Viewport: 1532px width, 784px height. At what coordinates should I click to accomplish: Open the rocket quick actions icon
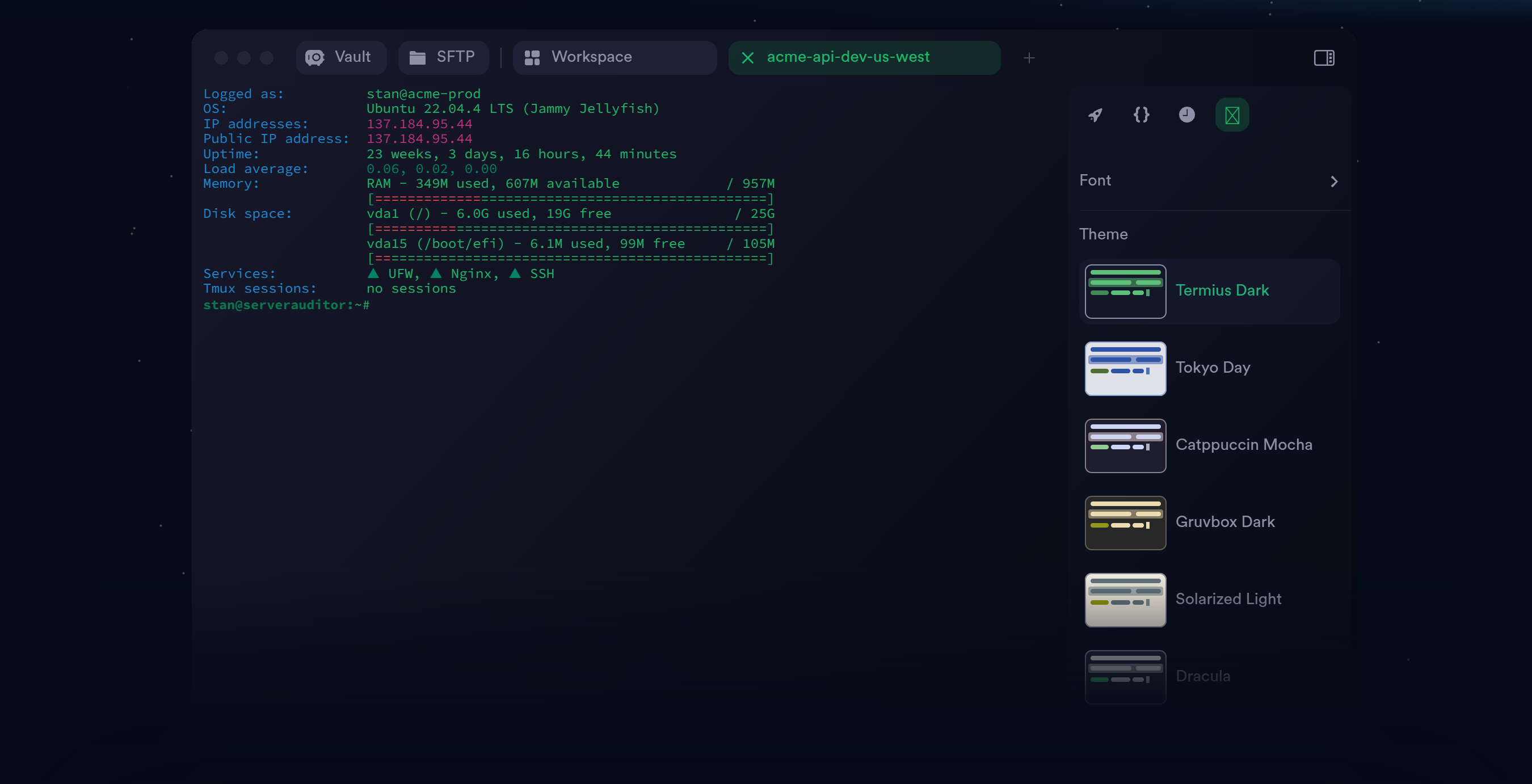point(1095,115)
